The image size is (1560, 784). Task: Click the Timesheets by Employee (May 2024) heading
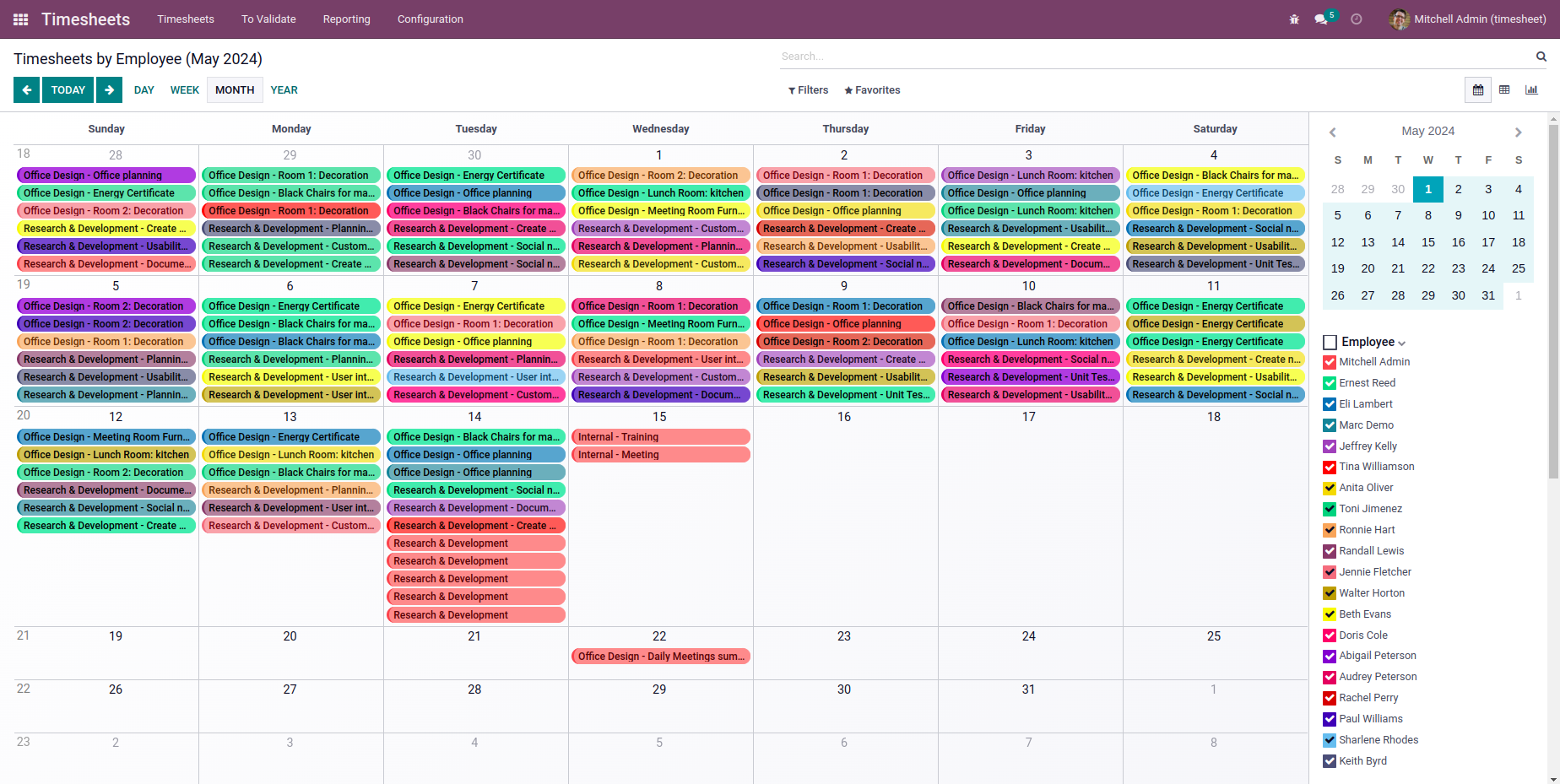[x=138, y=59]
